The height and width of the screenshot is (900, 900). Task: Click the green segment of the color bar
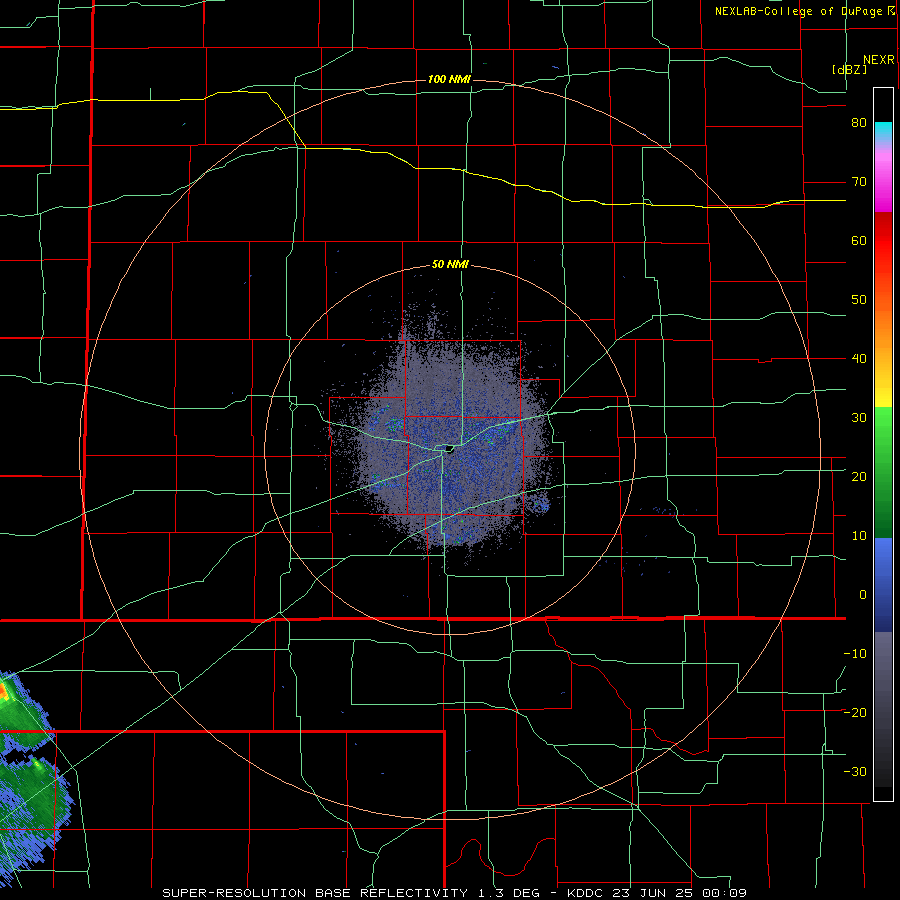pyautogui.click(x=883, y=472)
